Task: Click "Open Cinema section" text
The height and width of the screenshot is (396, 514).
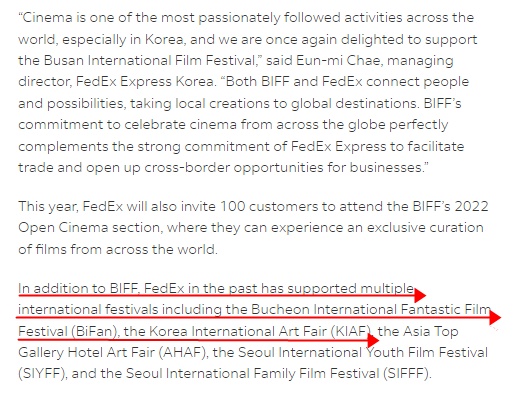Action: pos(90,228)
